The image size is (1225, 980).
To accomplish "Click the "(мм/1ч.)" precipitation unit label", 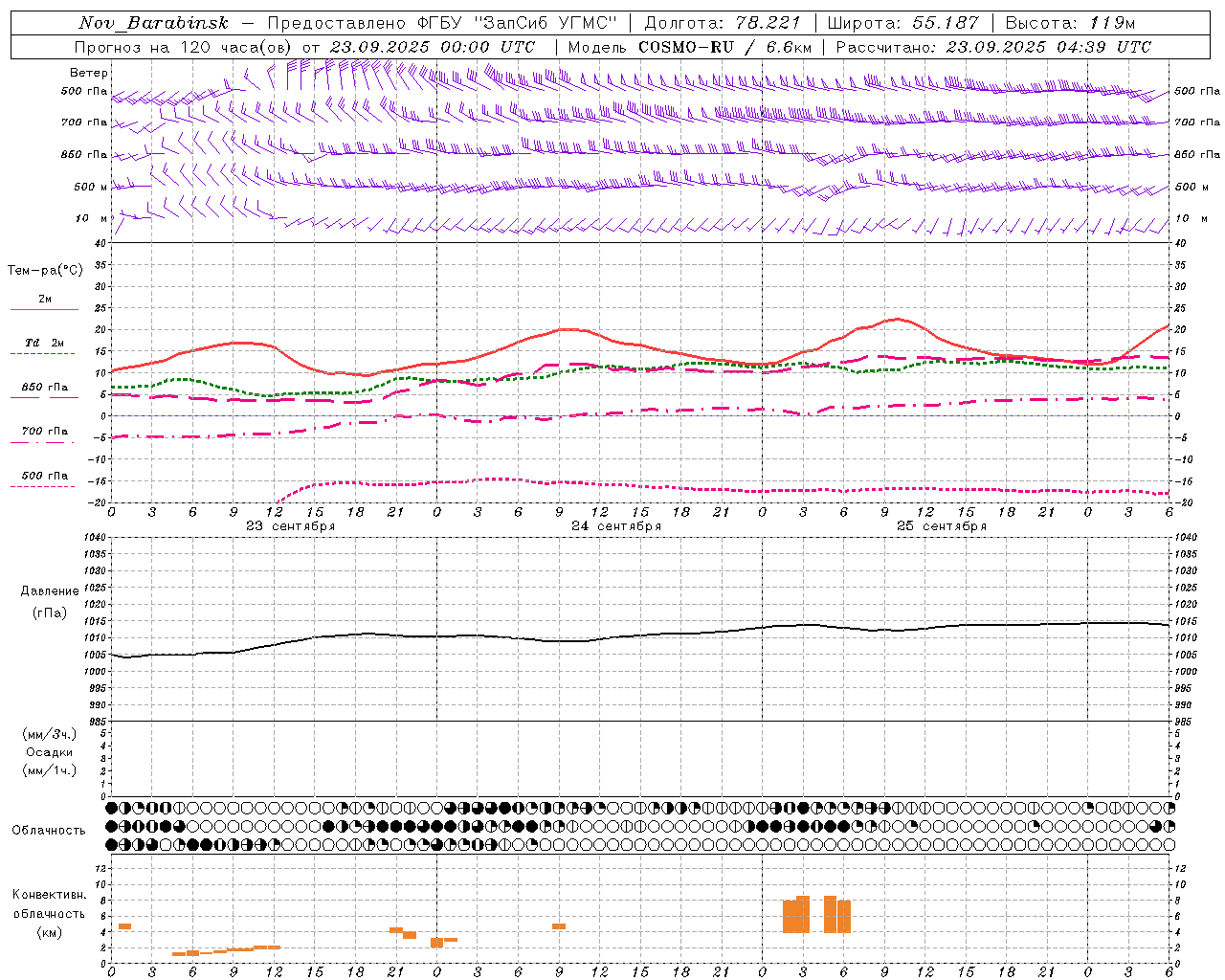I will (50, 770).
